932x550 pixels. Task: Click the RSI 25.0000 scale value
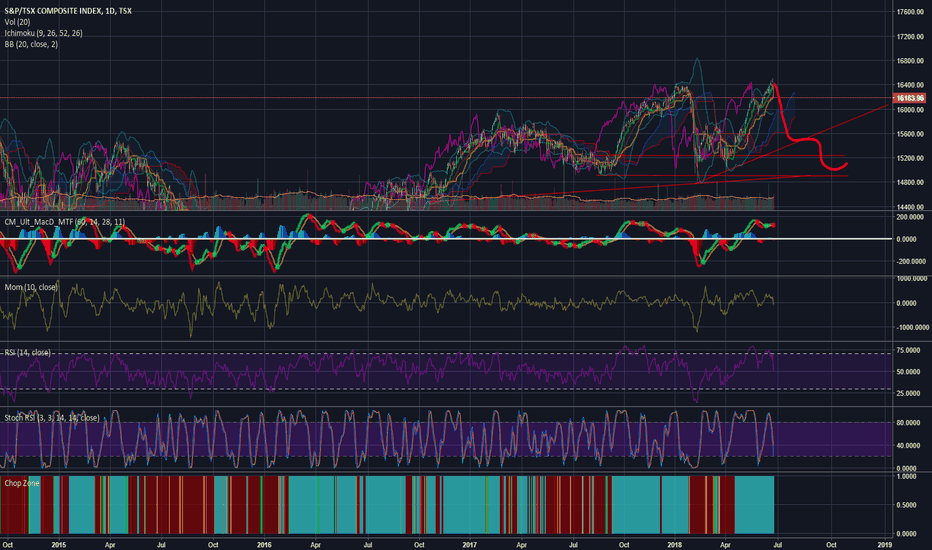(908, 394)
